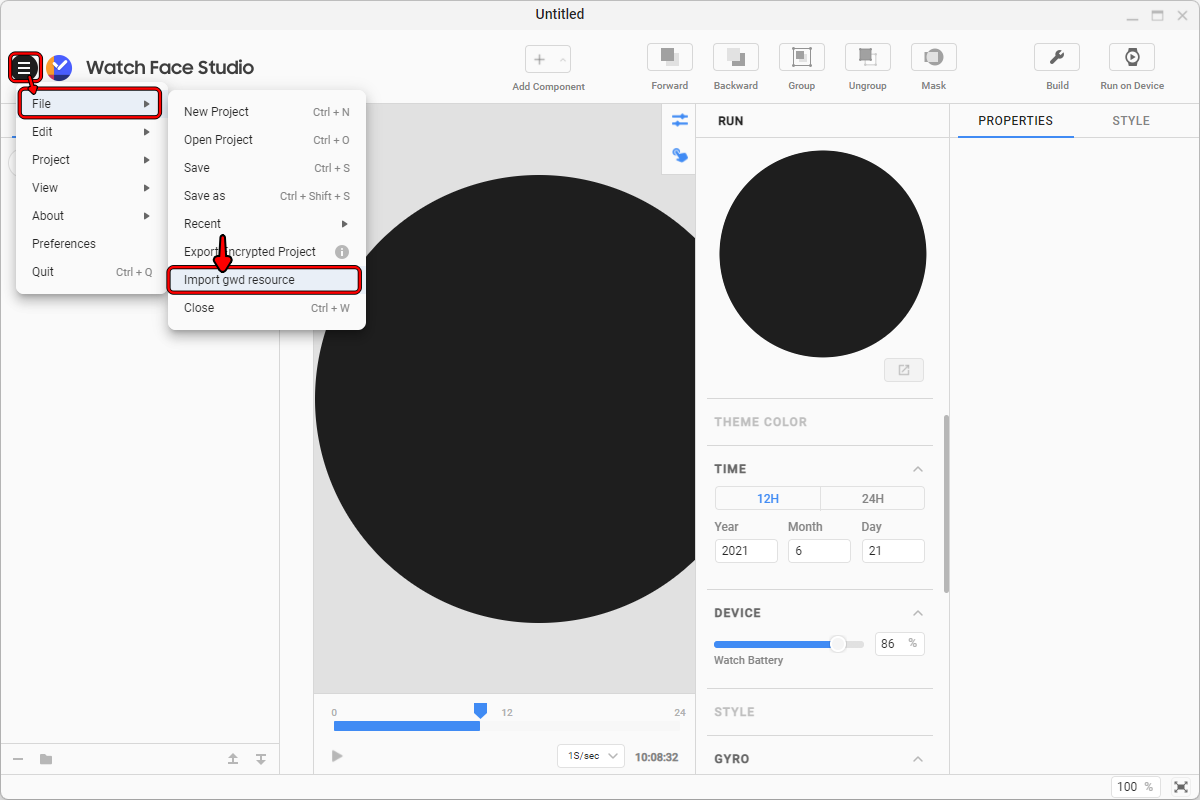Play the timeline preview
This screenshot has width=1200, height=800.
(337, 756)
